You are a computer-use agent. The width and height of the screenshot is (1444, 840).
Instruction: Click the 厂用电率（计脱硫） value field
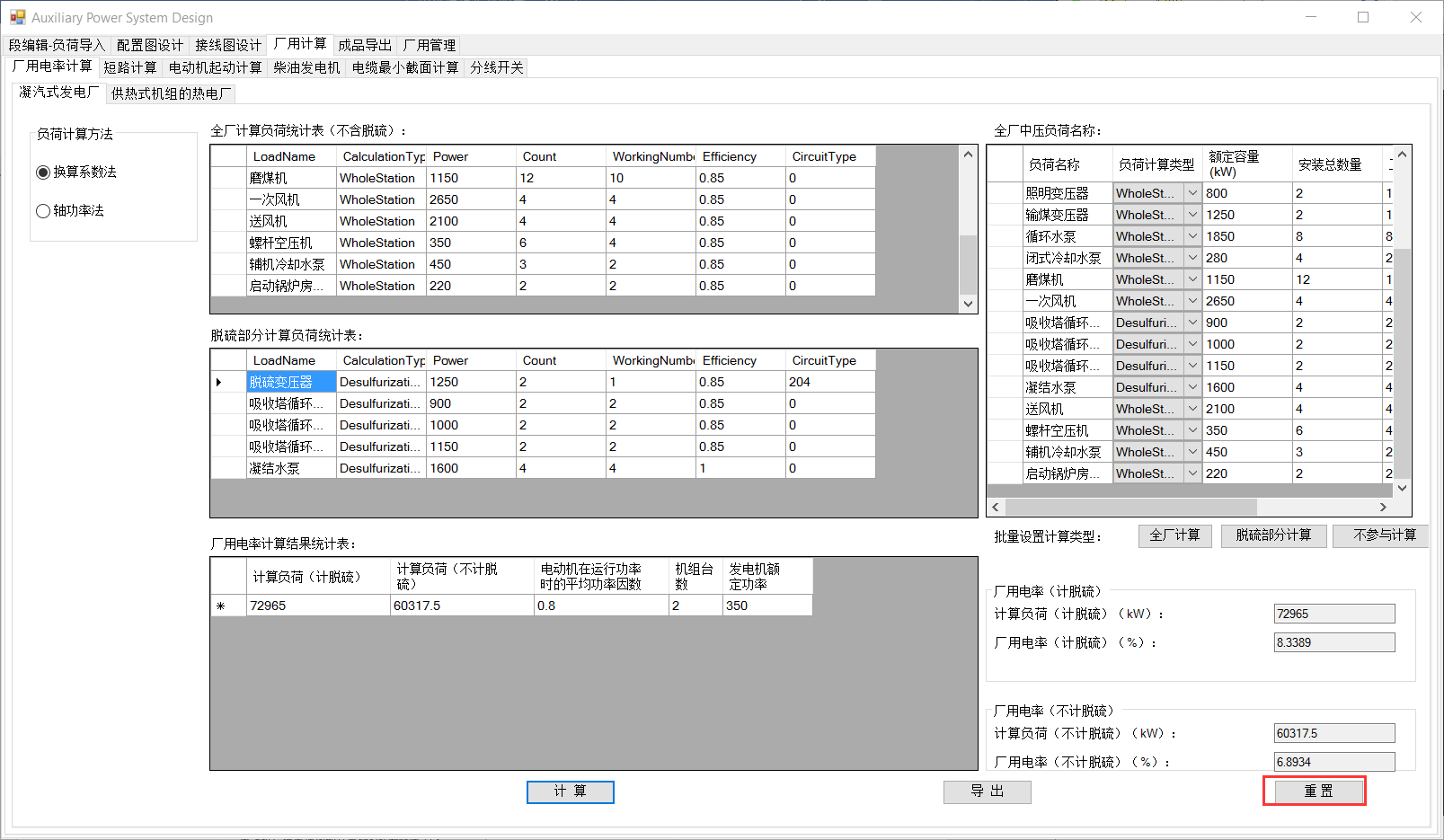pos(1334,642)
